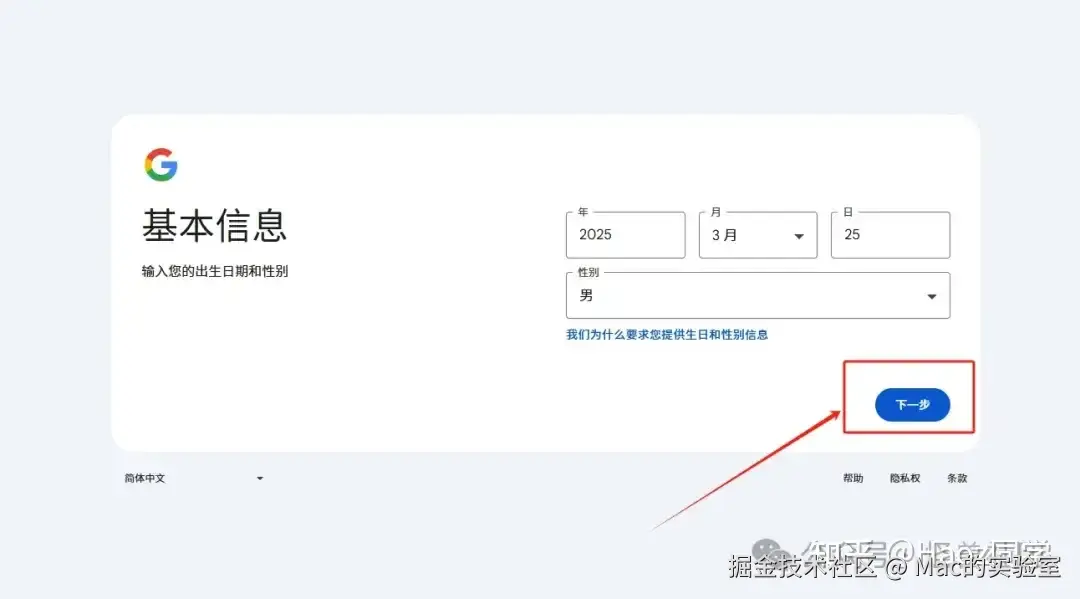Focus the 日 day field showing 25
The height and width of the screenshot is (599, 1080).
click(x=890, y=235)
